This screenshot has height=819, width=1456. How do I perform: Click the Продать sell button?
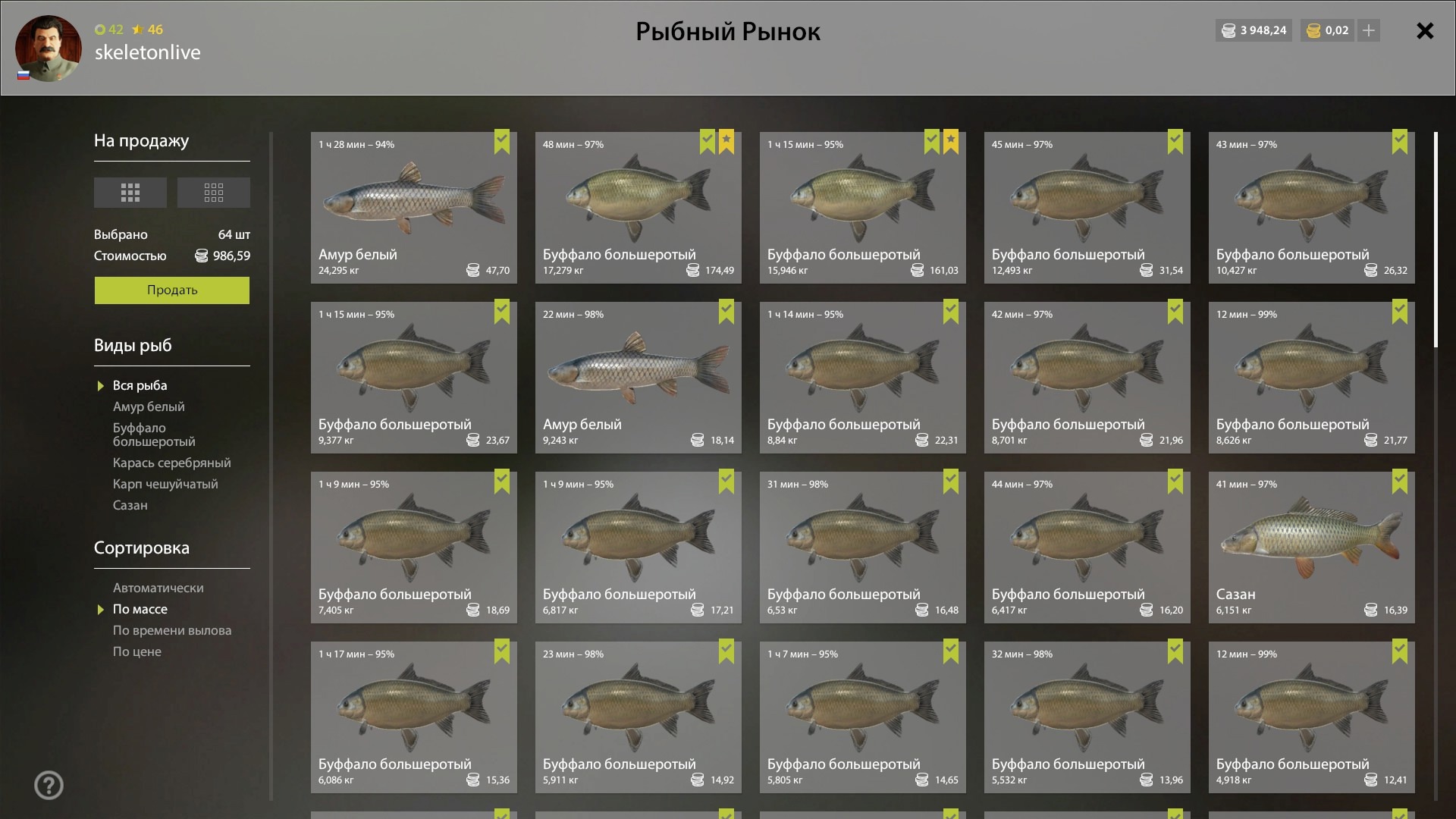tap(172, 290)
